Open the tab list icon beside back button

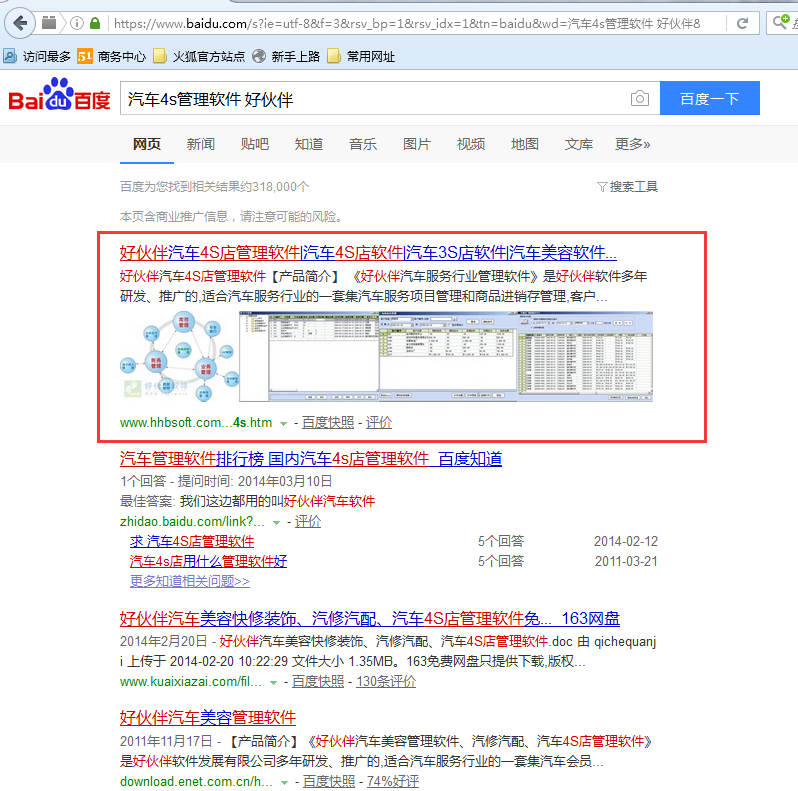point(49,23)
